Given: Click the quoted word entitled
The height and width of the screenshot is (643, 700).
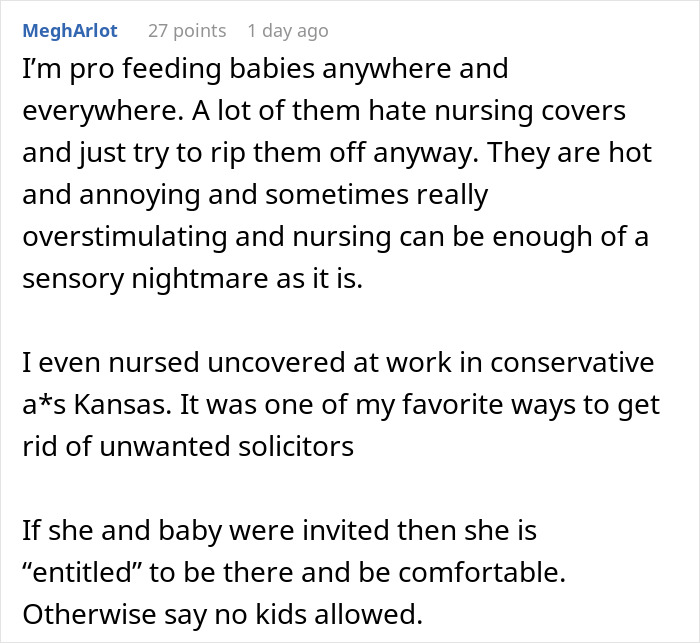Looking at the screenshot, I should tap(82, 572).
